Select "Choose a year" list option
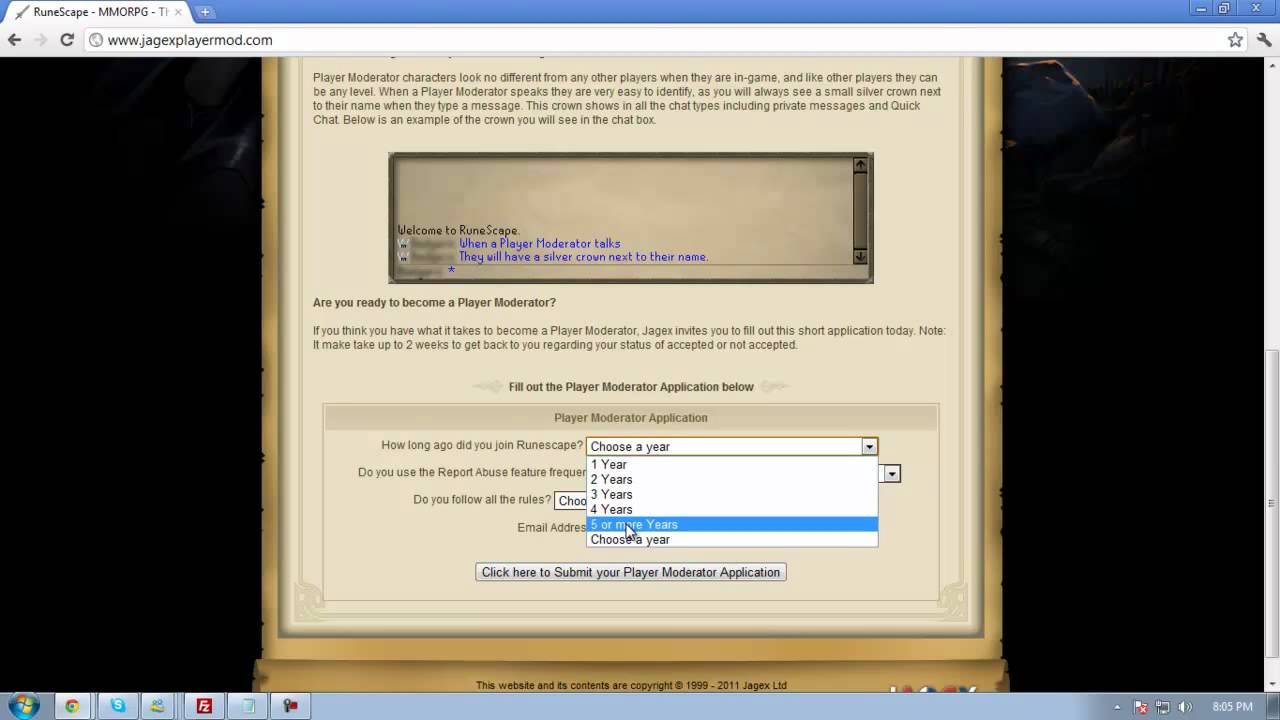1280x720 pixels. click(x=732, y=539)
